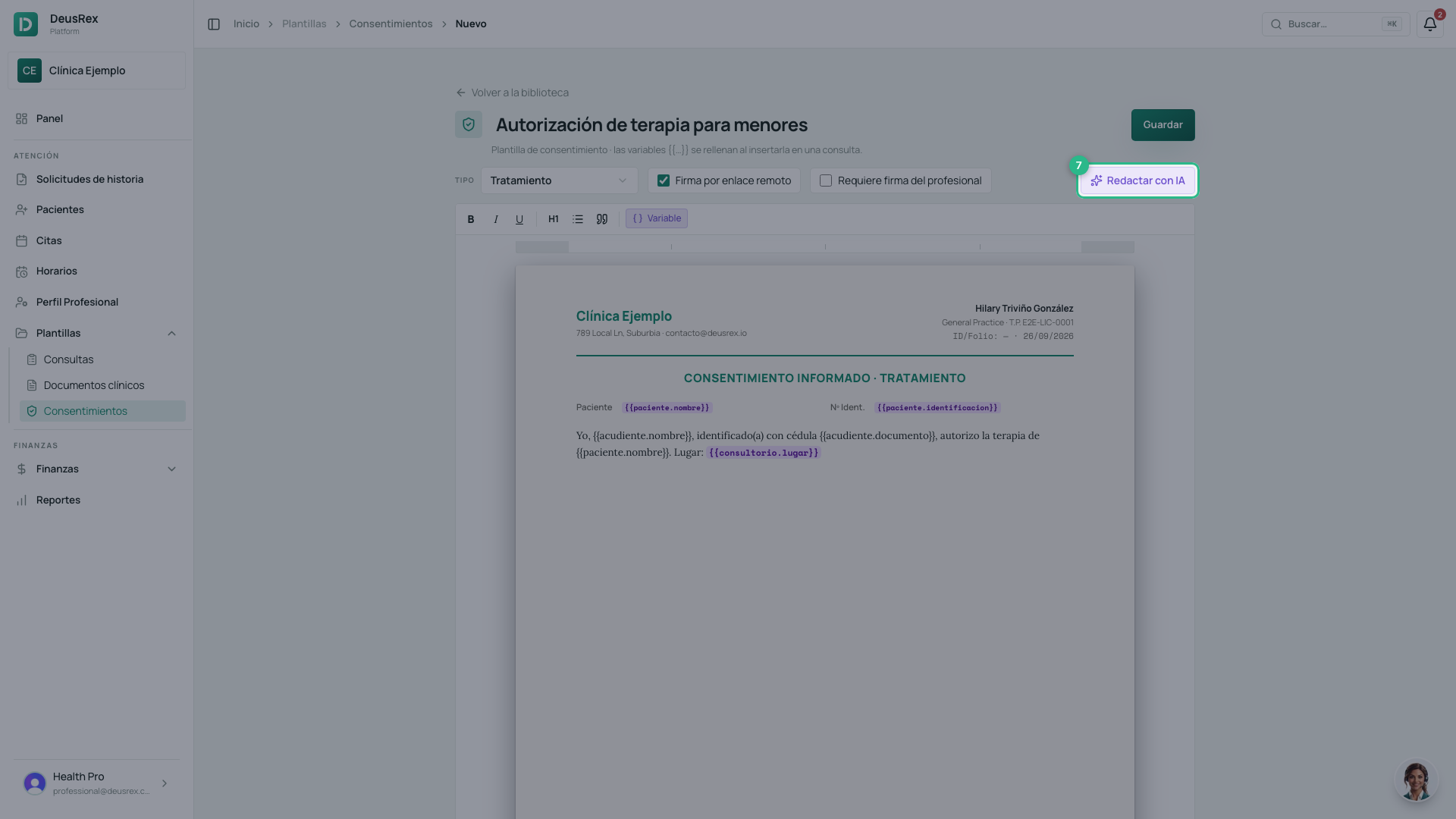The height and width of the screenshot is (819, 1456).
Task: Open Pacientes in the sidebar
Action: coord(96,210)
